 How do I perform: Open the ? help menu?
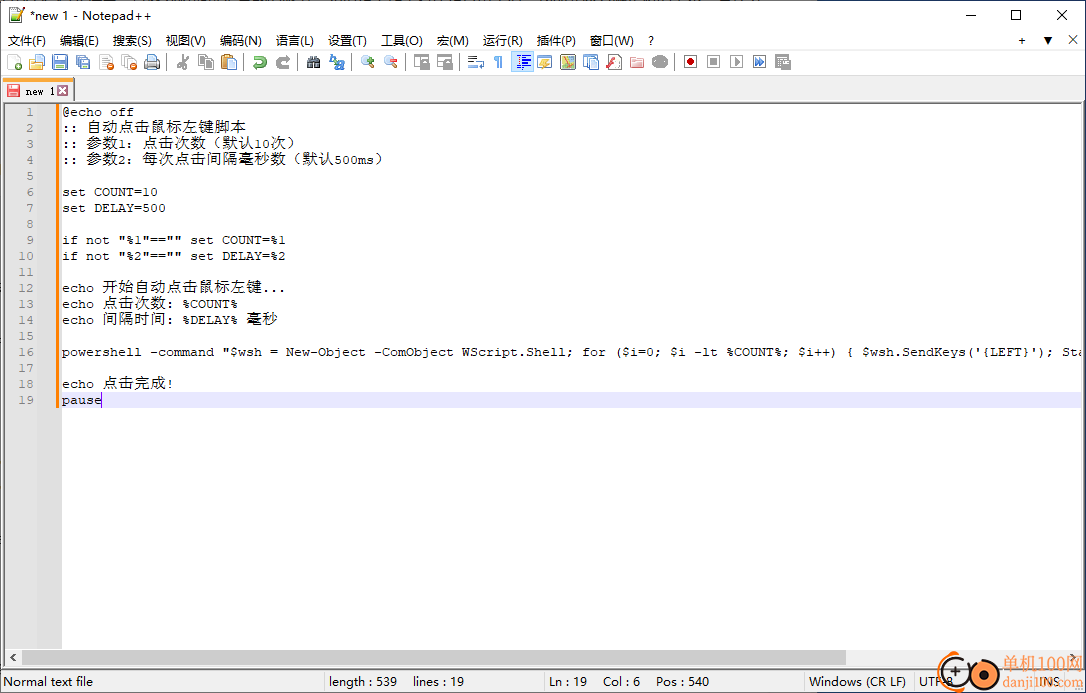(x=650, y=41)
